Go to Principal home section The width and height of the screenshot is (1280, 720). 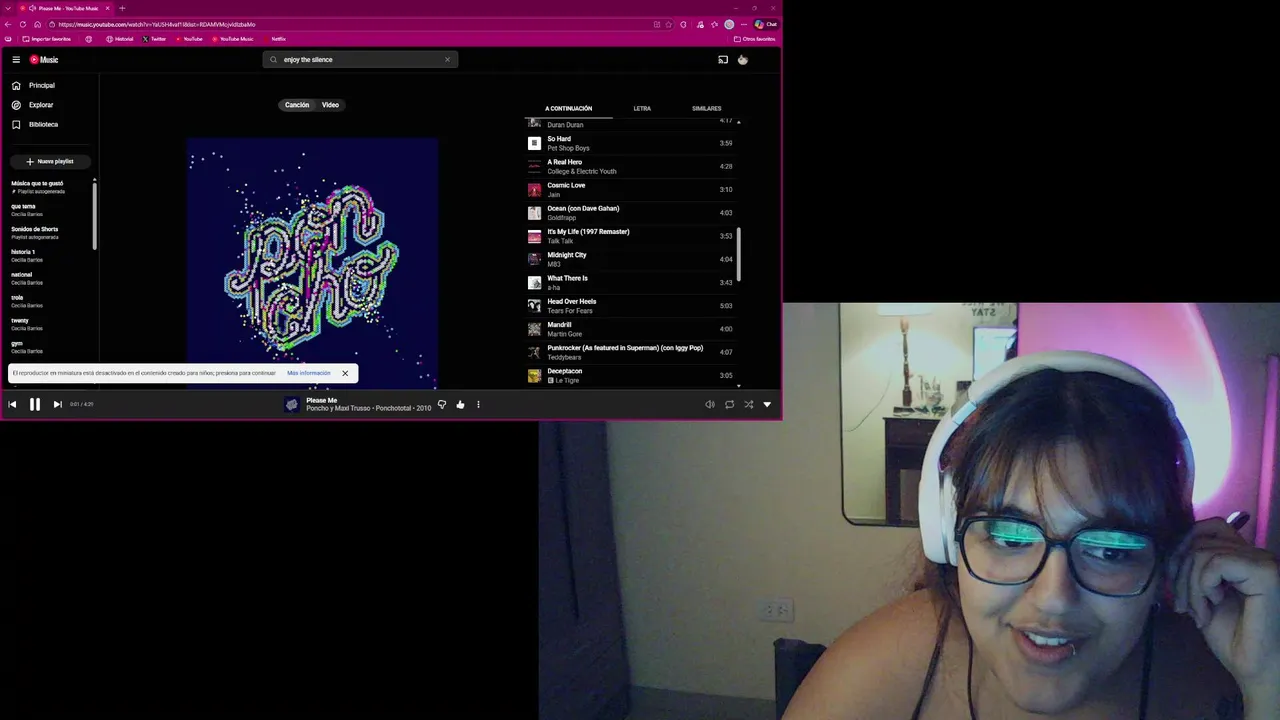click(x=42, y=86)
